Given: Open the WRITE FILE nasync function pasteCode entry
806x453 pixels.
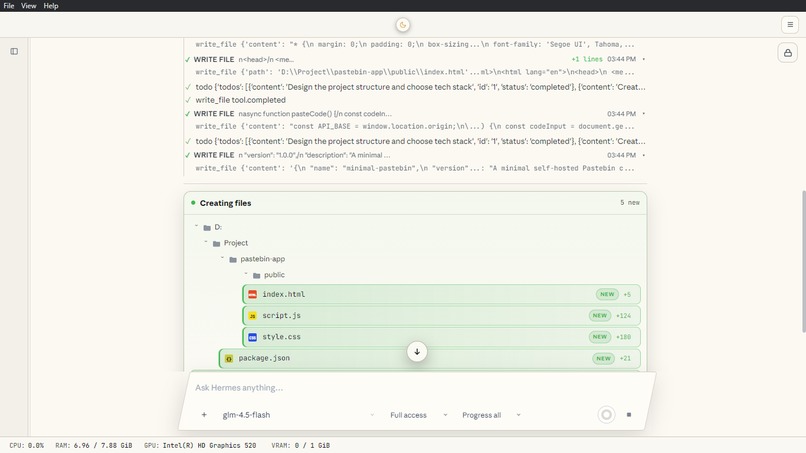Looking at the screenshot, I should point(414,114).
